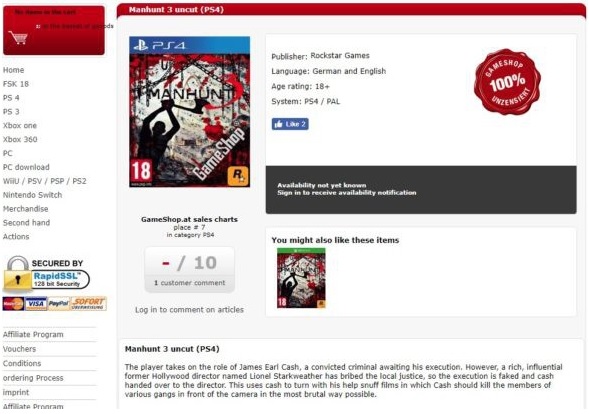589x414 pixels.
Task: Click the MasterCard payment icon
Action: coord(14,304)
